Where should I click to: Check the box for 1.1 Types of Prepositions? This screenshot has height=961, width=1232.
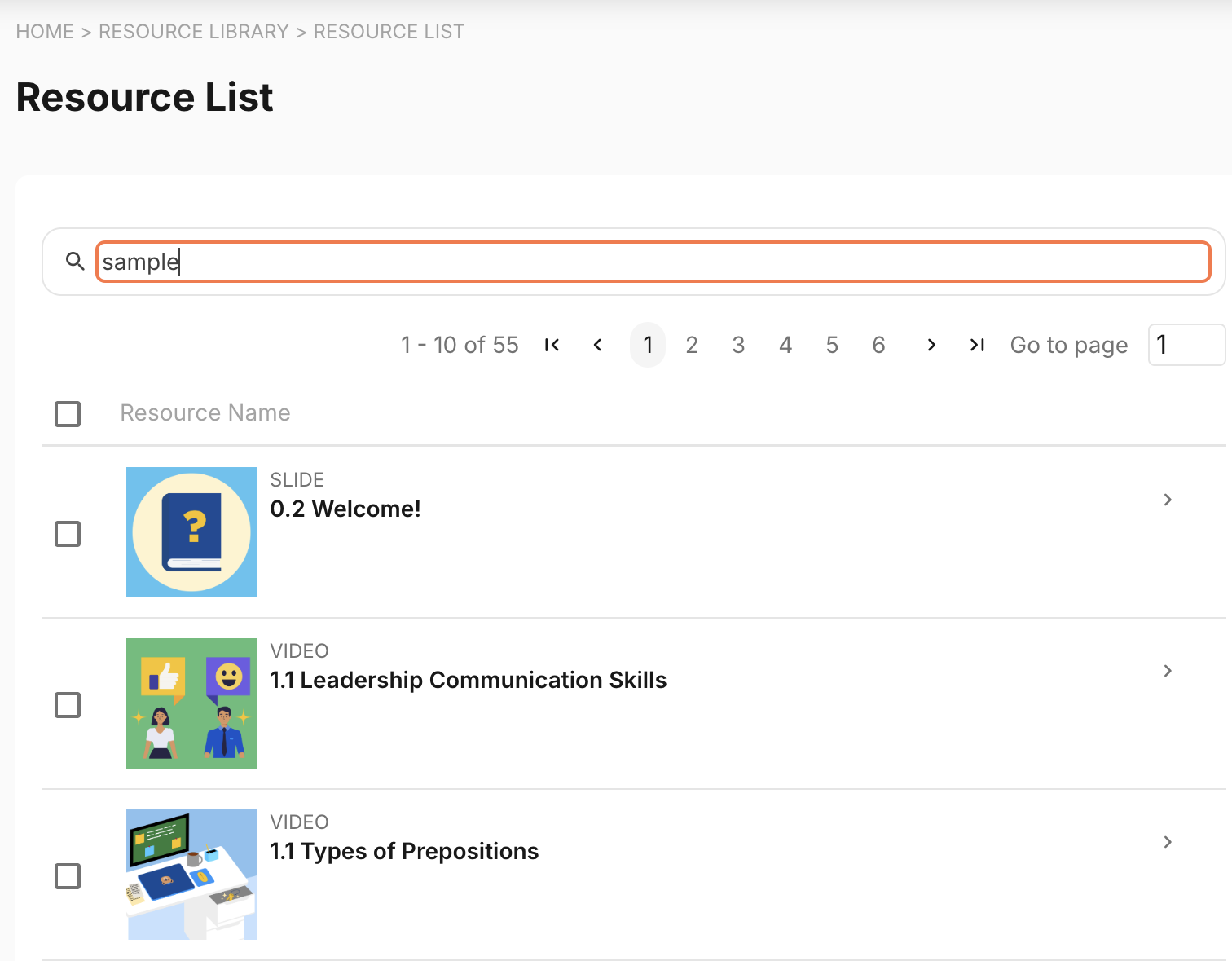pyautogui.click(x=68, y=876)
